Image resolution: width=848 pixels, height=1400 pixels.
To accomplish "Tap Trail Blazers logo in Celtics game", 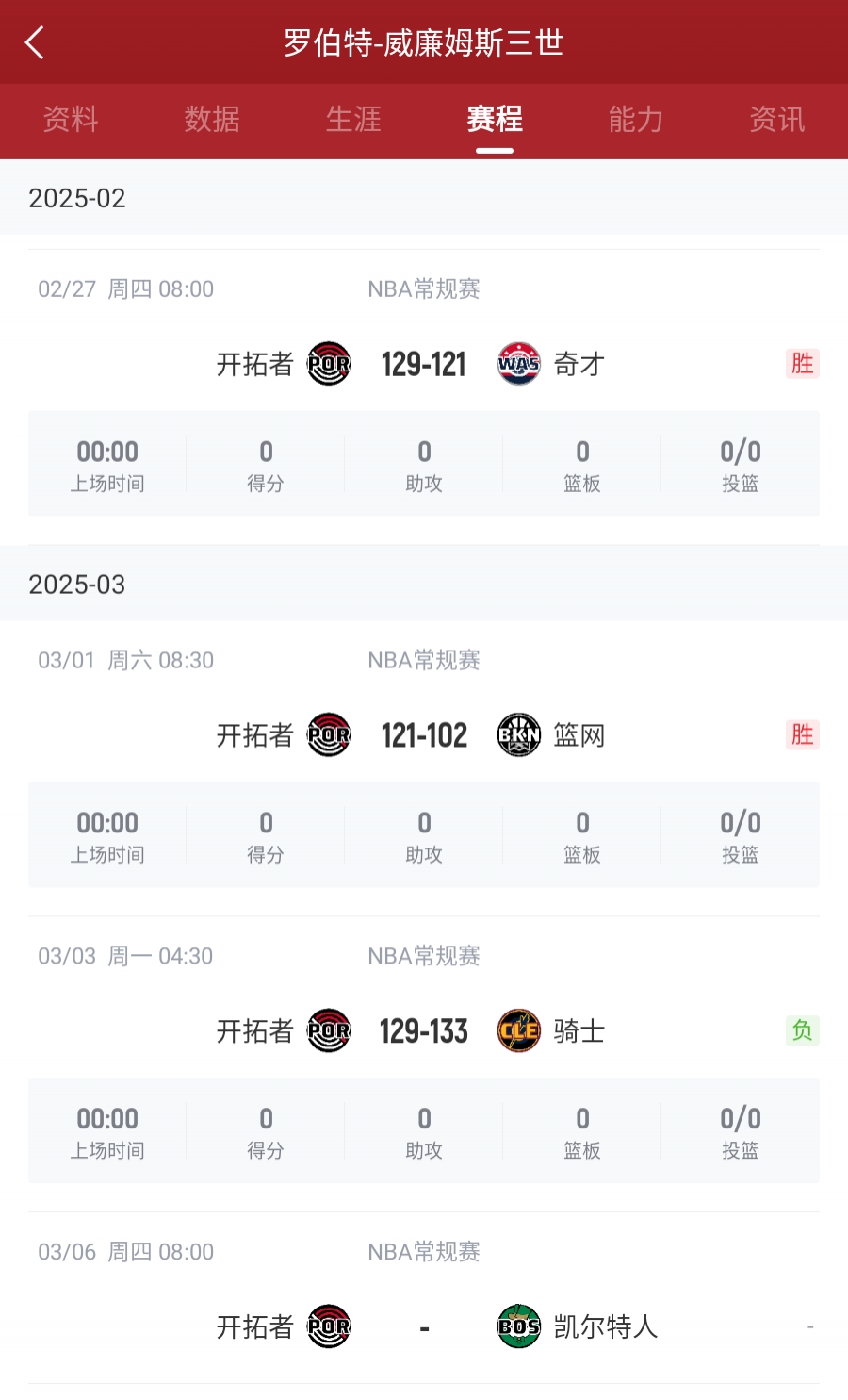I will pyautogui.click(x=329, y=1326).
